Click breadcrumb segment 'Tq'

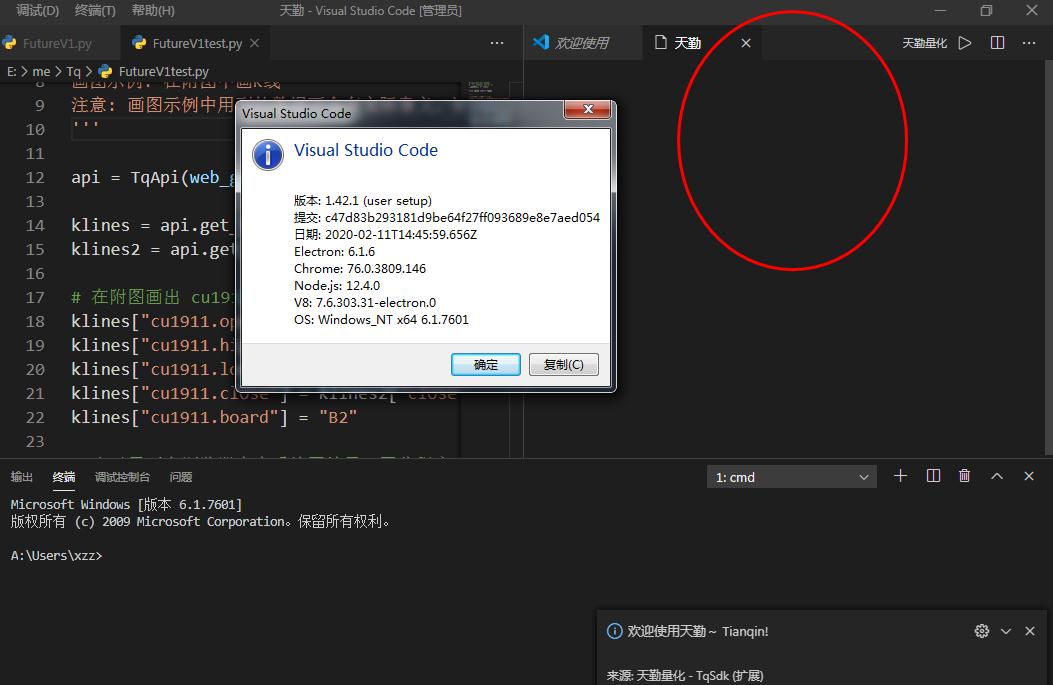coord(73,71)
